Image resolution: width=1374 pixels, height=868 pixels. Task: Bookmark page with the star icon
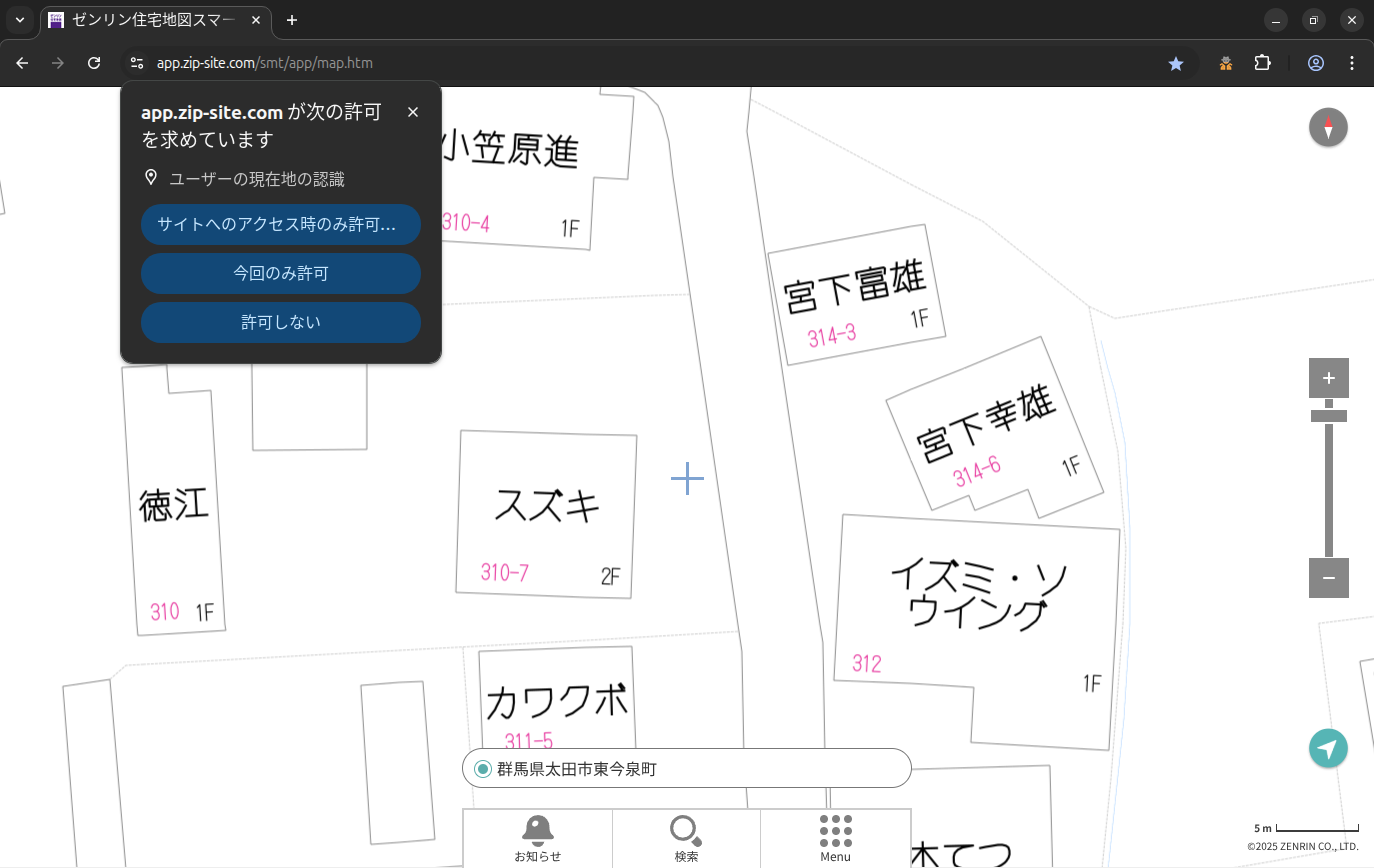pos(1176,63)
